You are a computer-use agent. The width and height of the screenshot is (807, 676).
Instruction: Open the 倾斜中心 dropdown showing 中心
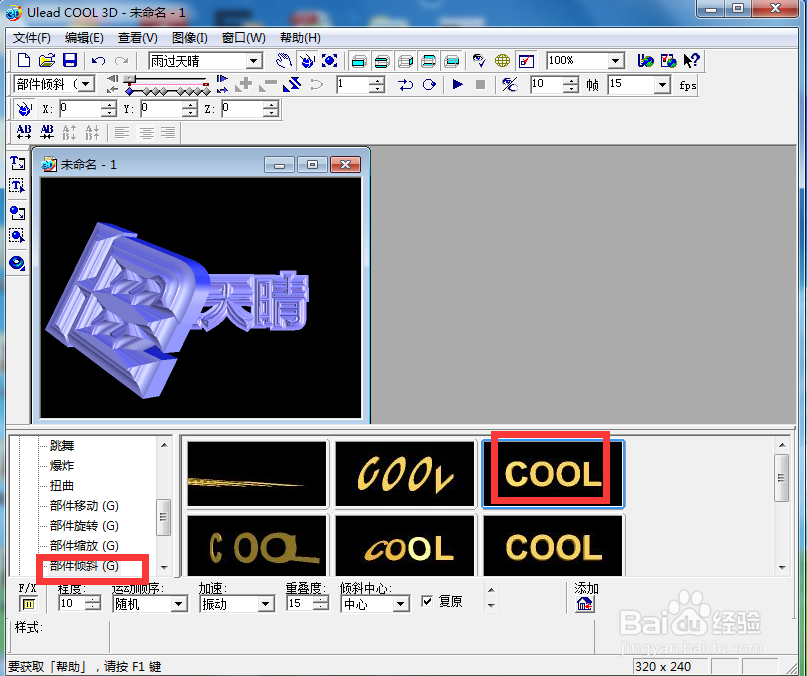coord(401,604)
